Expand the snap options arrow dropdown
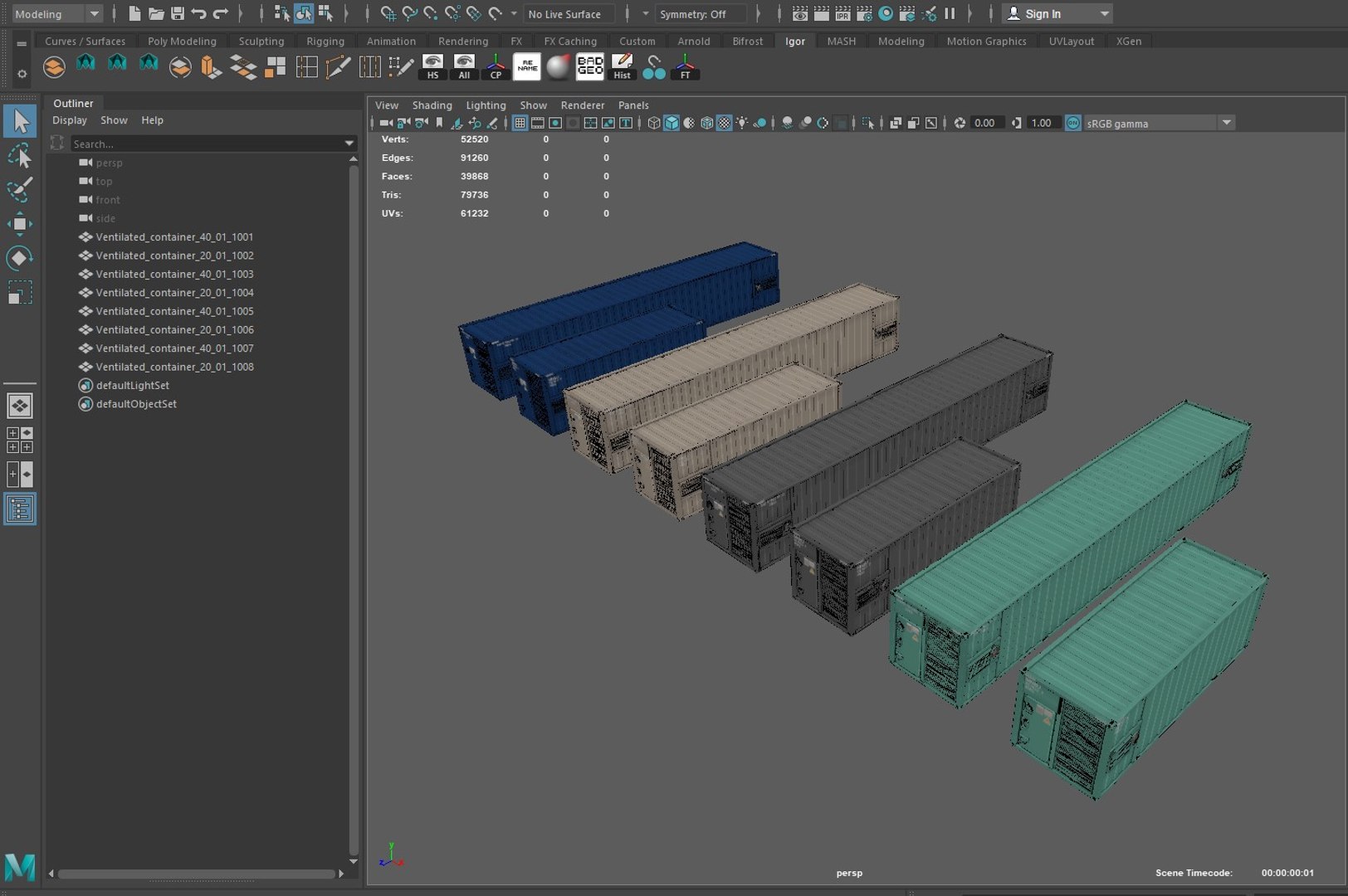1348x896 pixels. click(514, 13)
